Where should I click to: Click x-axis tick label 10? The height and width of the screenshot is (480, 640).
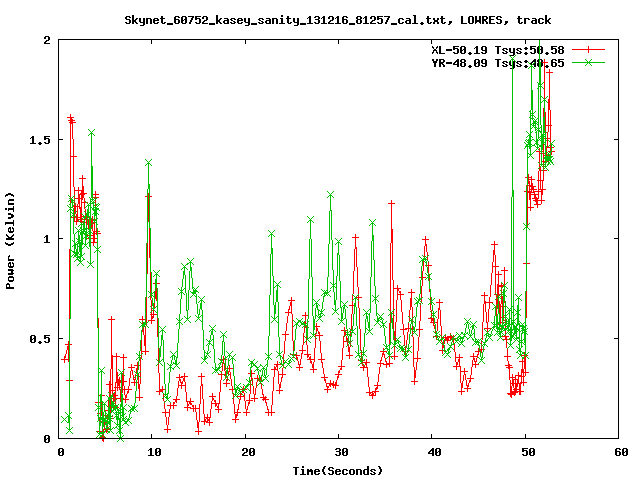[x=154, y=452]
